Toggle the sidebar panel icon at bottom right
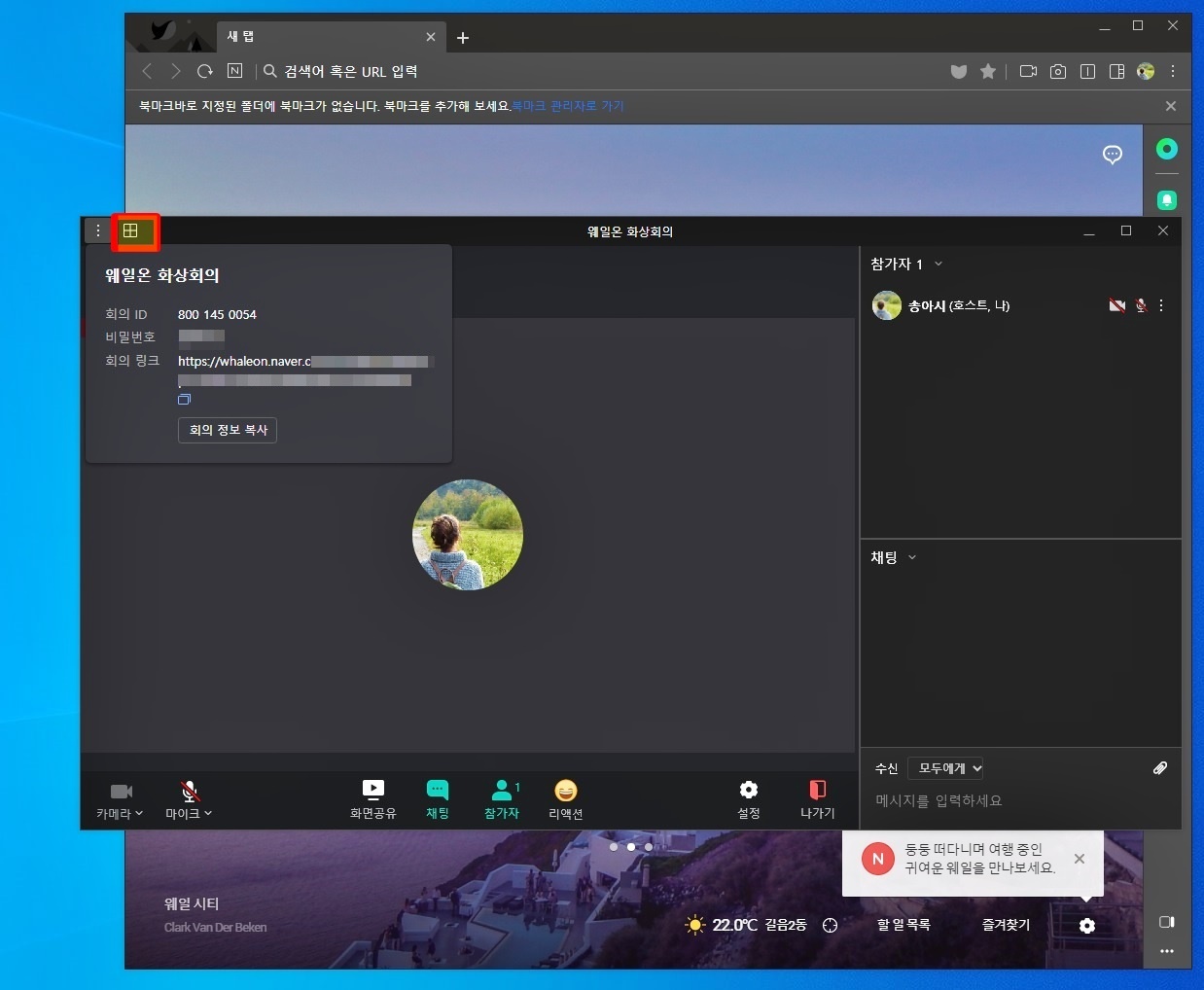 [x=1167, y=922]
